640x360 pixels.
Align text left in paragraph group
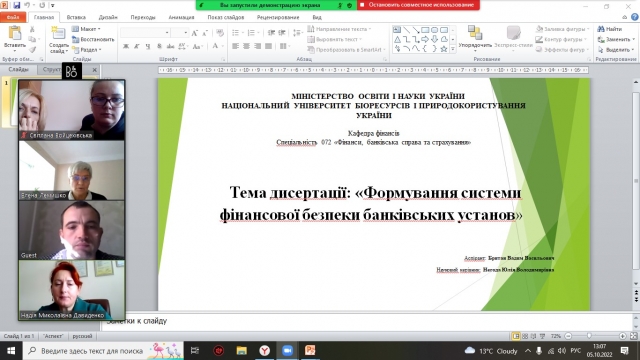236,46
